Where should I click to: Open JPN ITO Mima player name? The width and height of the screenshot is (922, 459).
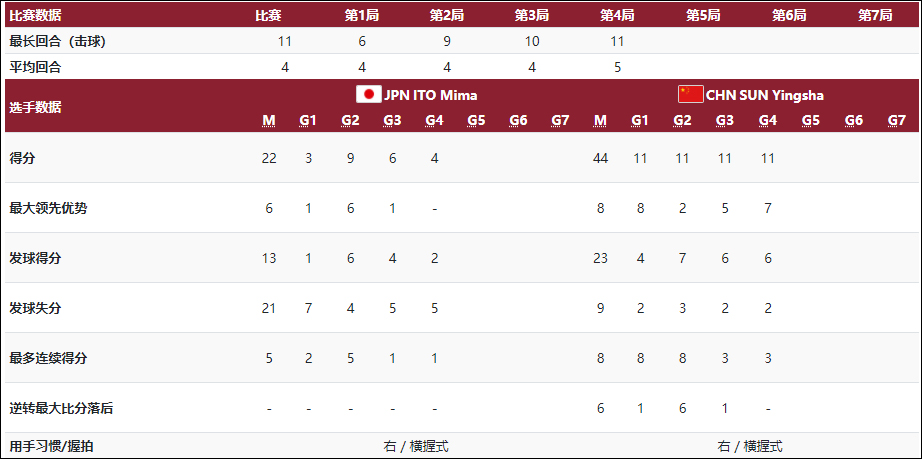point(430,95)
